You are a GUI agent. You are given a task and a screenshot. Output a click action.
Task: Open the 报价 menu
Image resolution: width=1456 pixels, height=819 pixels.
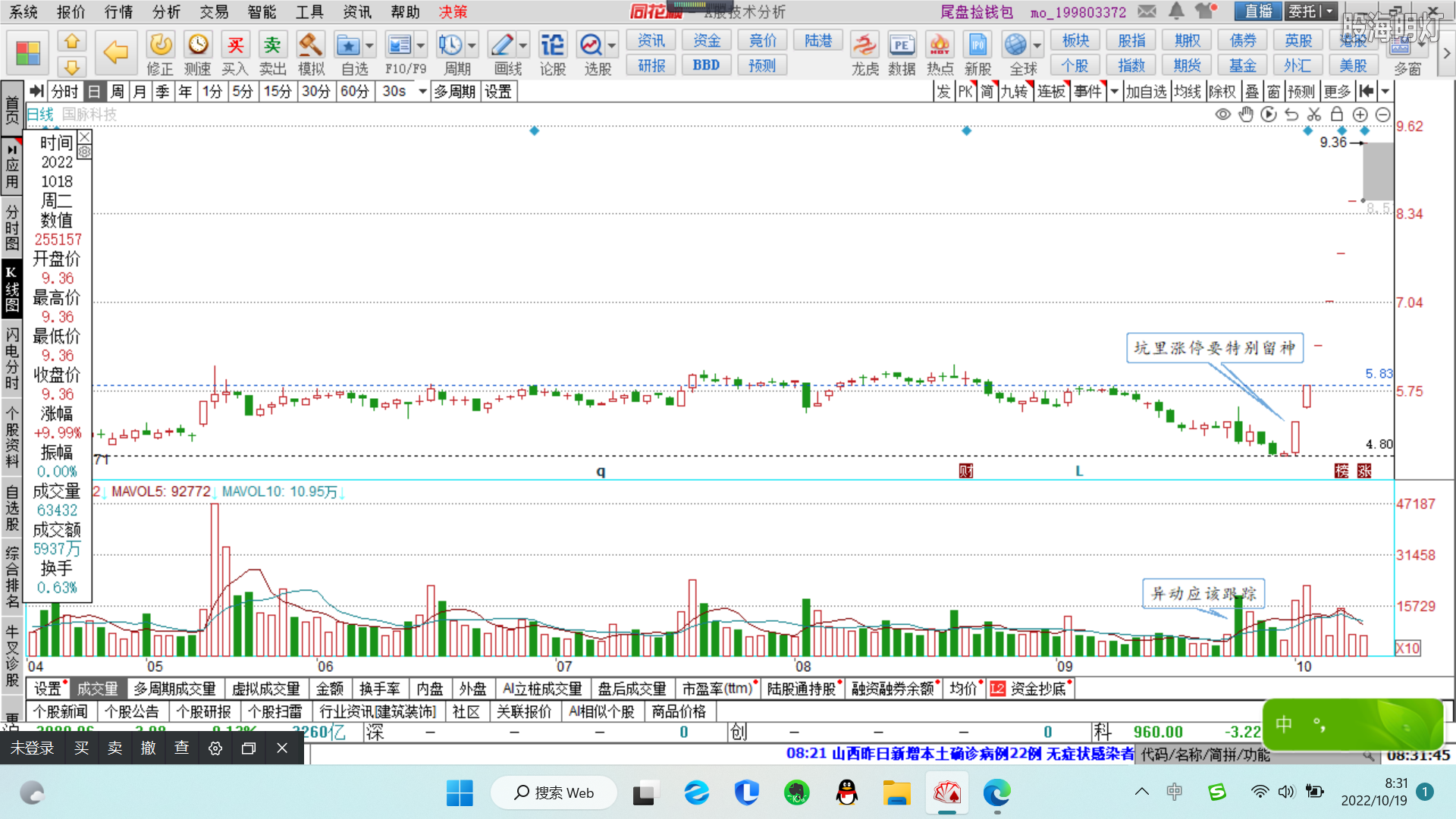click(71, 11)
